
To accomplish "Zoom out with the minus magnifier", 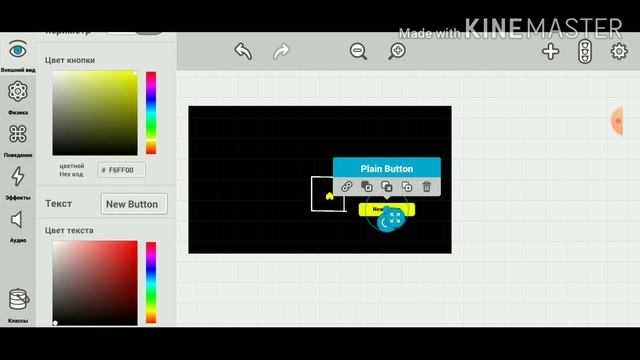I will [x=358, y=51].
